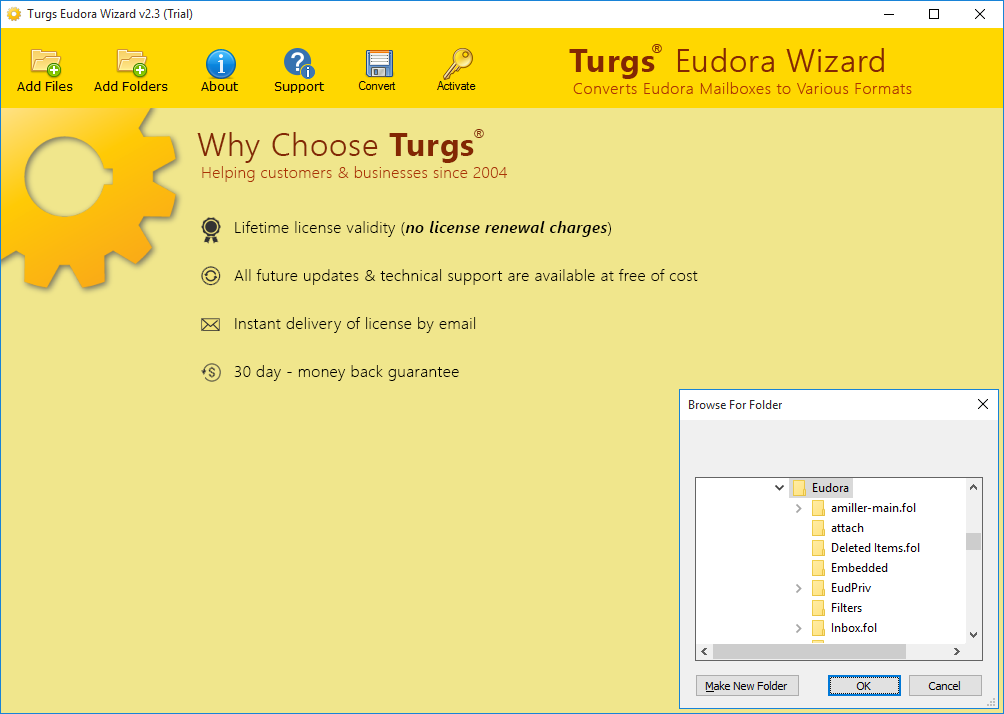This screenshot has width=1004, height=714.
Task: Click 'Instant delivery of license by email'
Action: [355, 324]
